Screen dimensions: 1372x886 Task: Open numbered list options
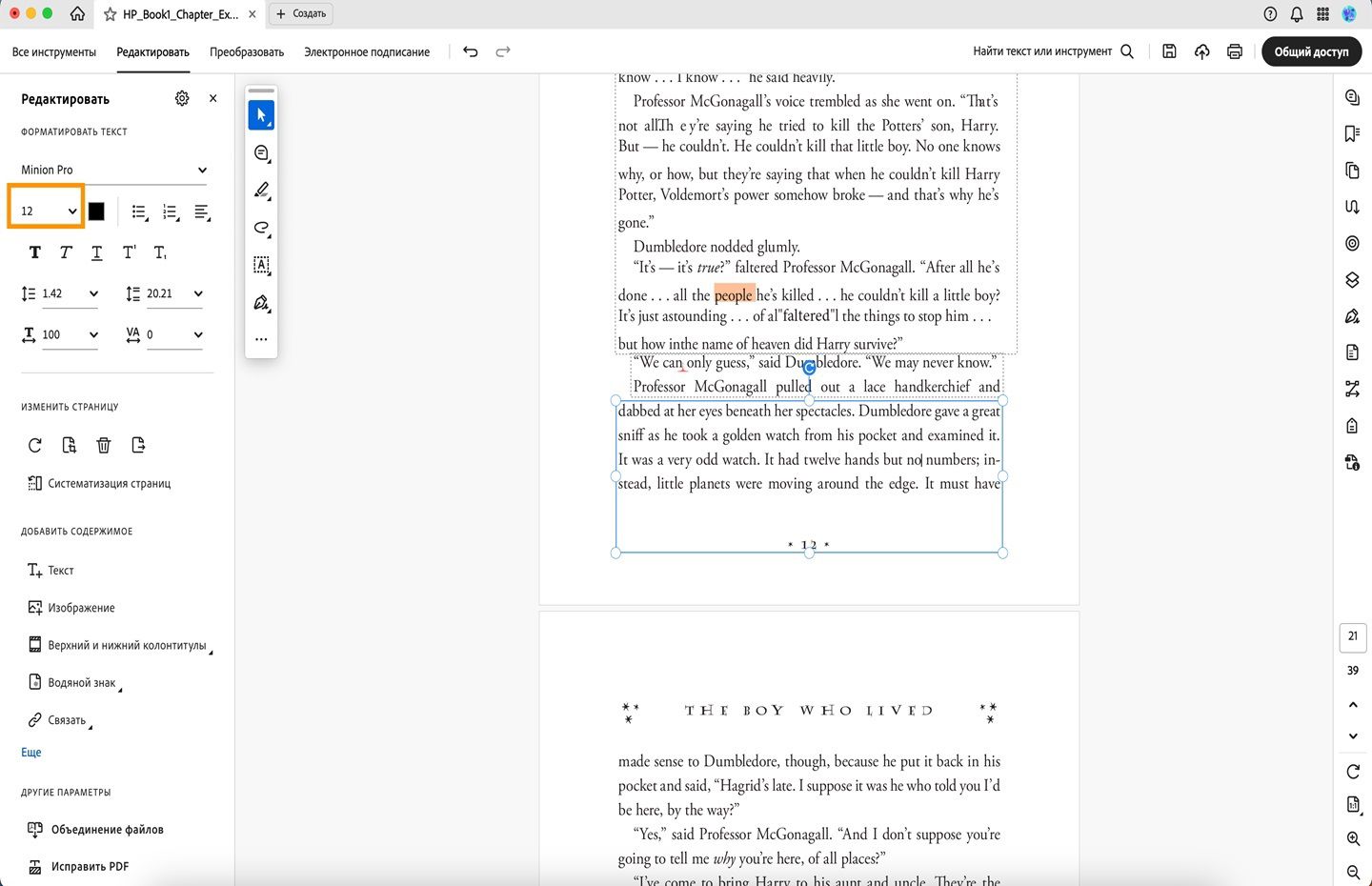pos(171,211)
